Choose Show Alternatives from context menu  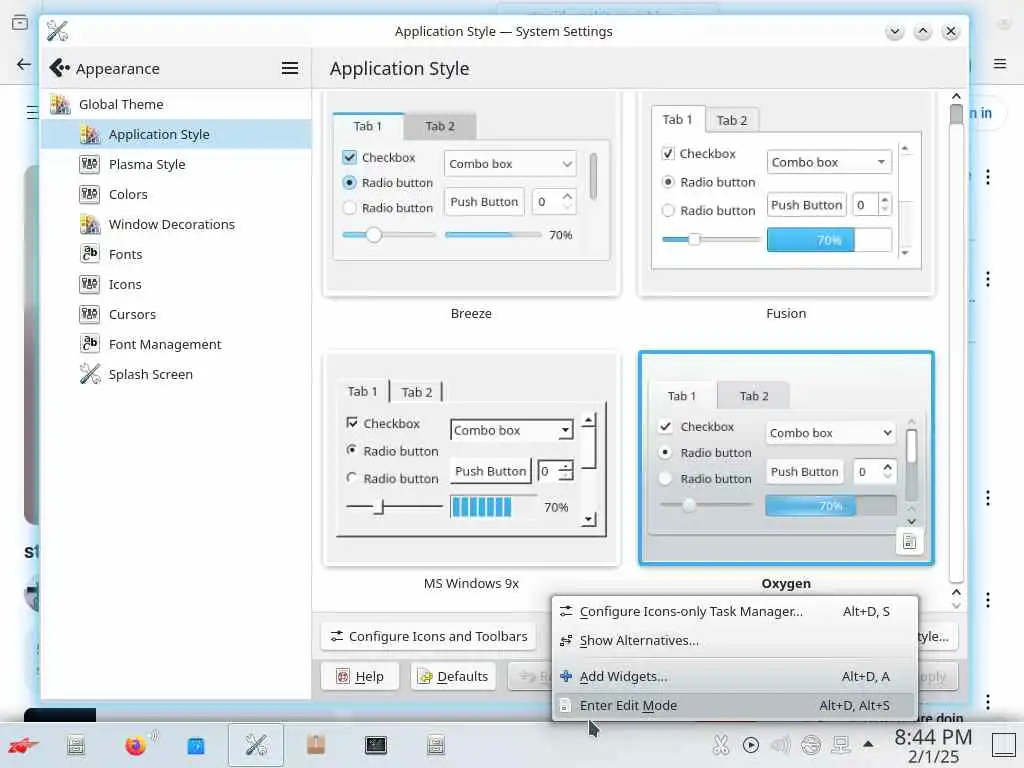[x=734, y=641]
